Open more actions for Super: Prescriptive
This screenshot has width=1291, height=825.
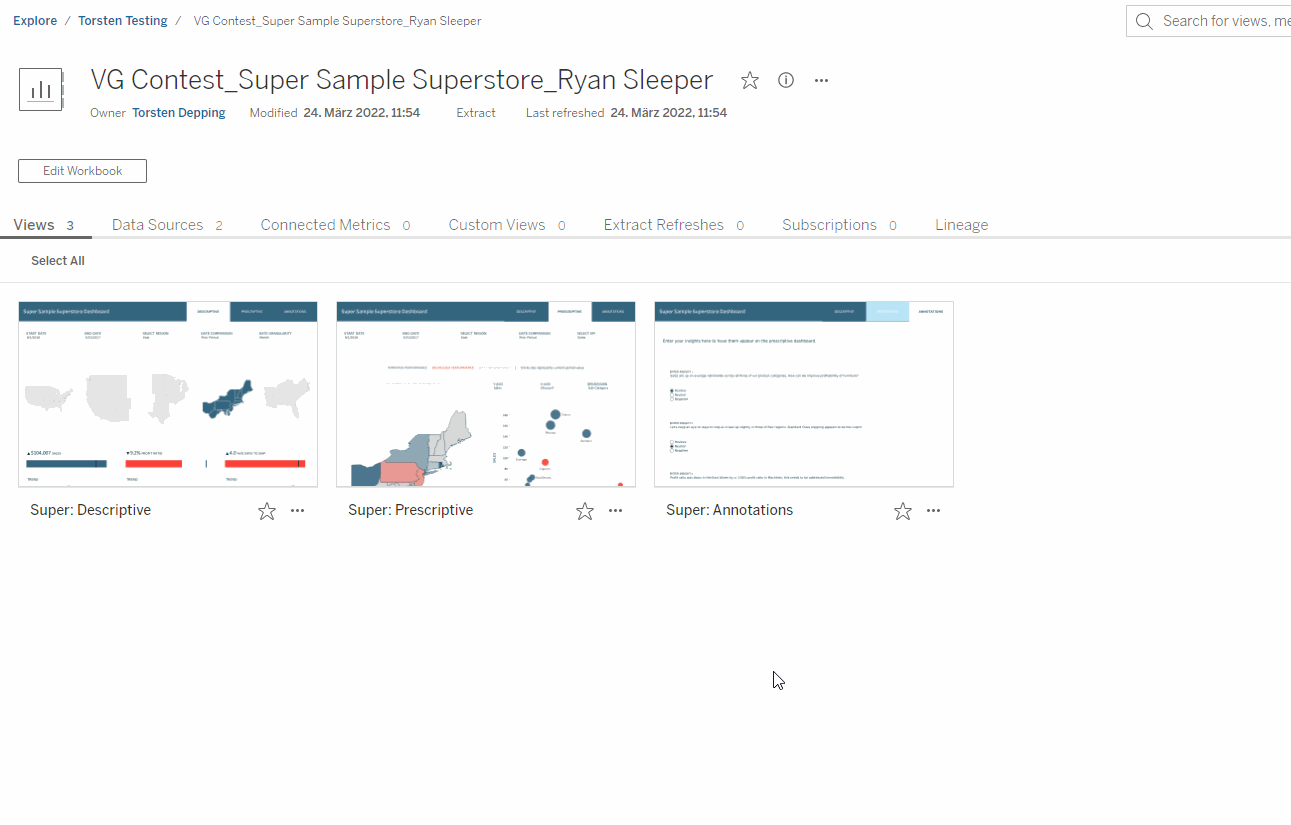point(615,511)
